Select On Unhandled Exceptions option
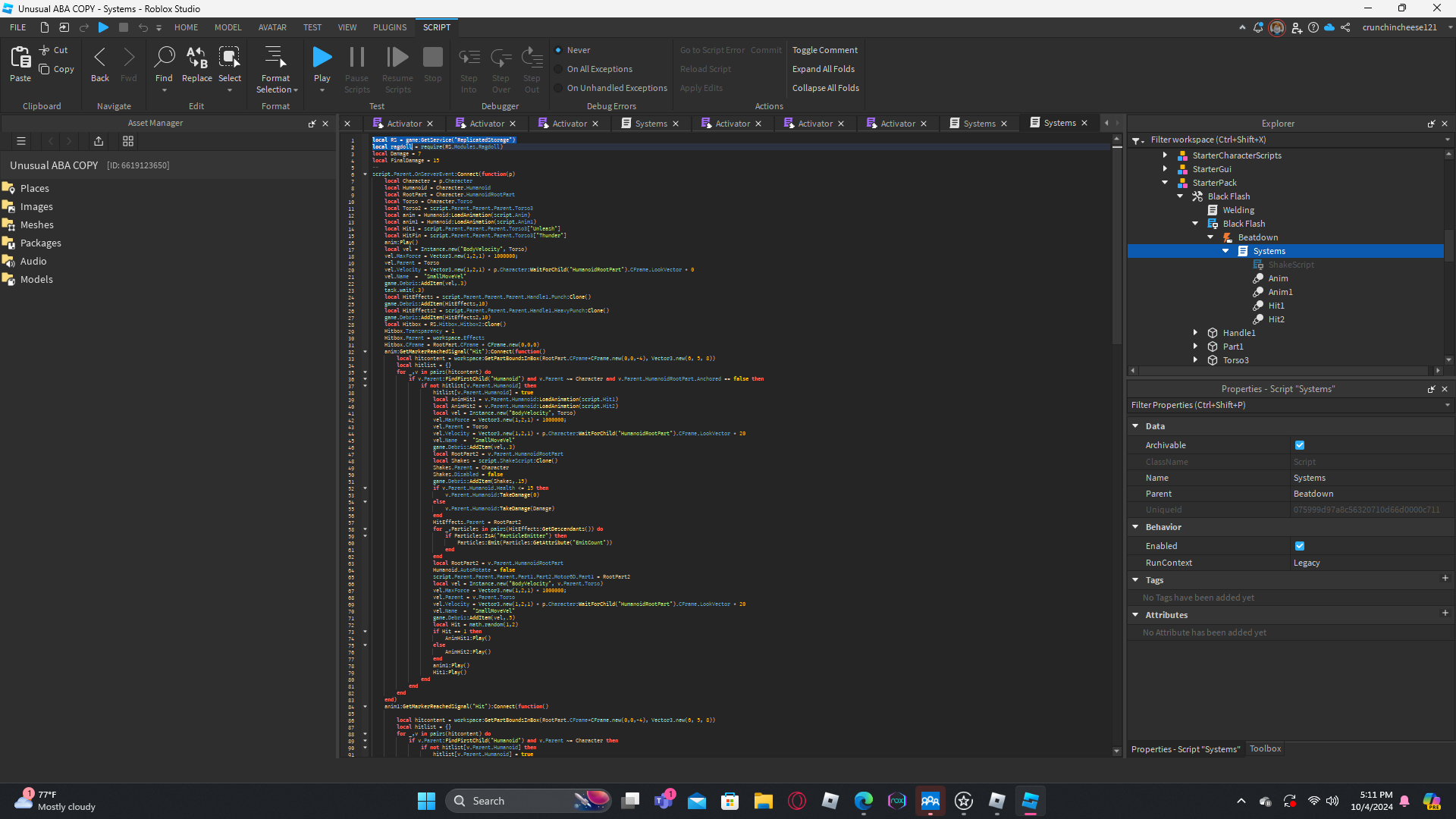 pyautogui.click(x=610, y=88)
